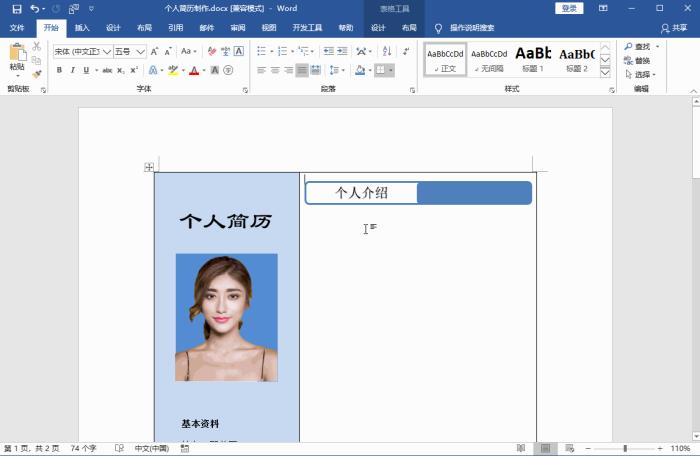700x456 pixels.
Task: Click the Save icon in title bar
Action: pos(16,8)
